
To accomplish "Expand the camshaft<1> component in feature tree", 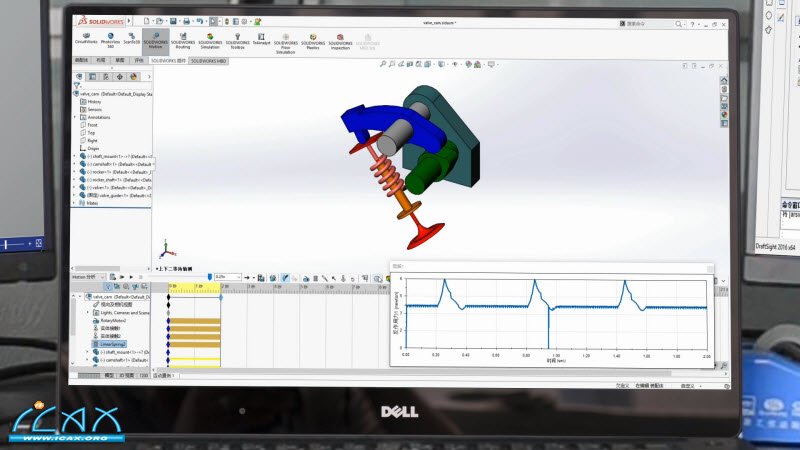I will point(75,164).
